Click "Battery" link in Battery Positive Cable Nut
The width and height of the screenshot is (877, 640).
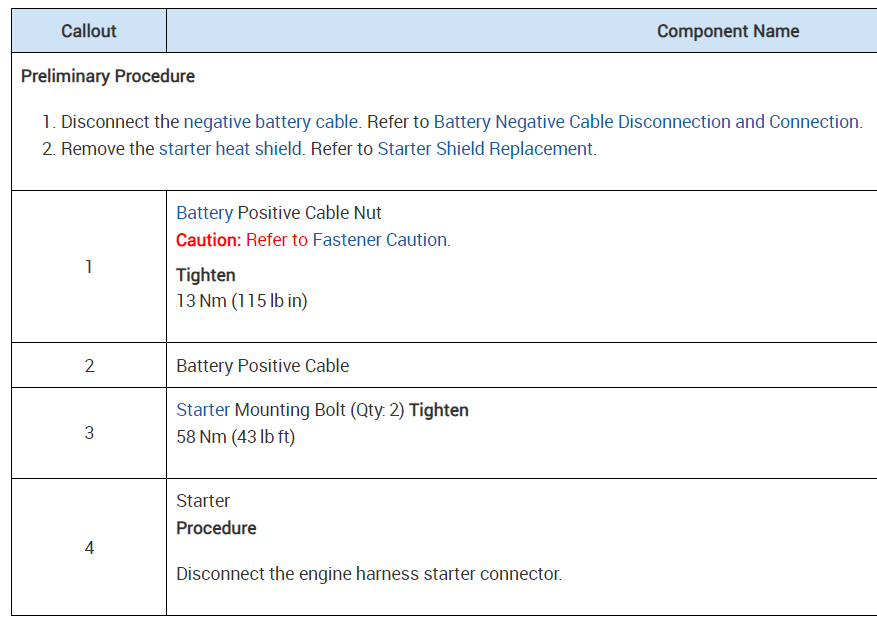click(x=204, y=213)
